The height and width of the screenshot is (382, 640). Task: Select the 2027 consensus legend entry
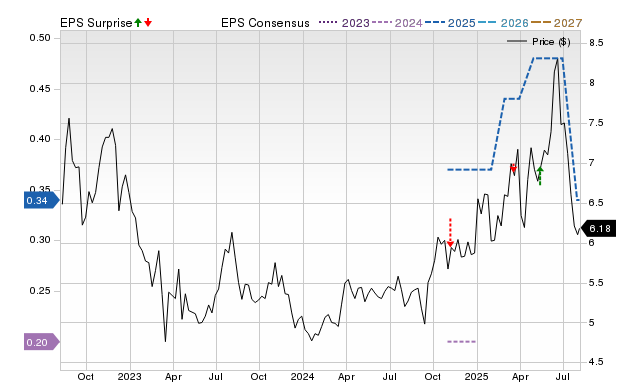(556, 23)
